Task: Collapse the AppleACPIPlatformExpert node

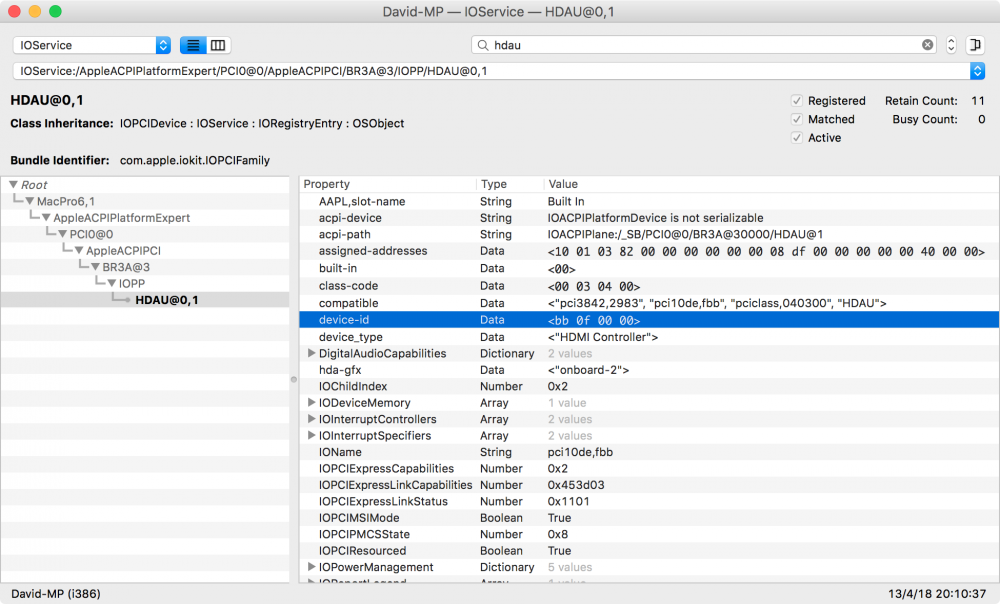Action: [46, 217]
